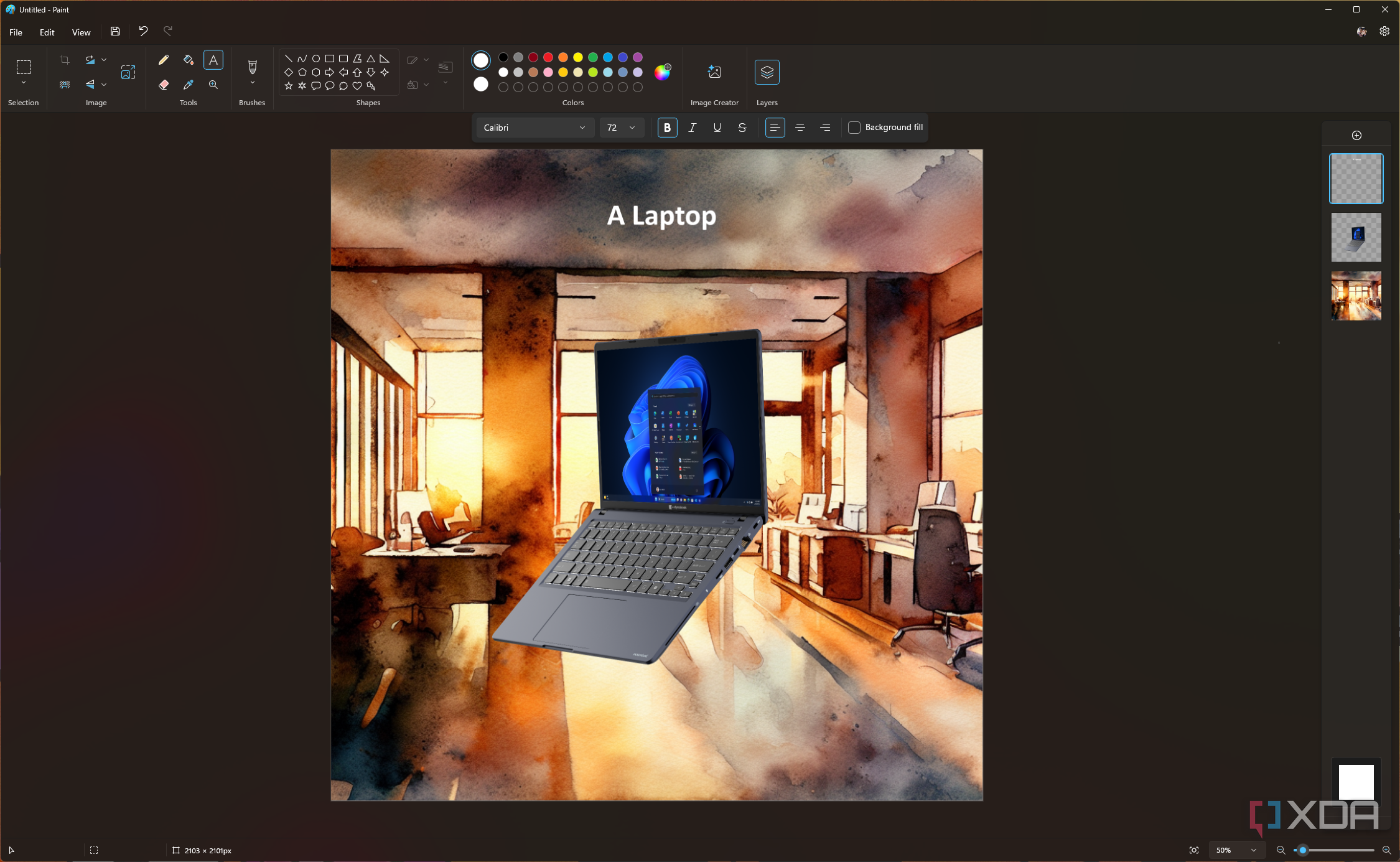Pick the Line shape
This screenshot has height=862, width=1400.
pos(289,59)
